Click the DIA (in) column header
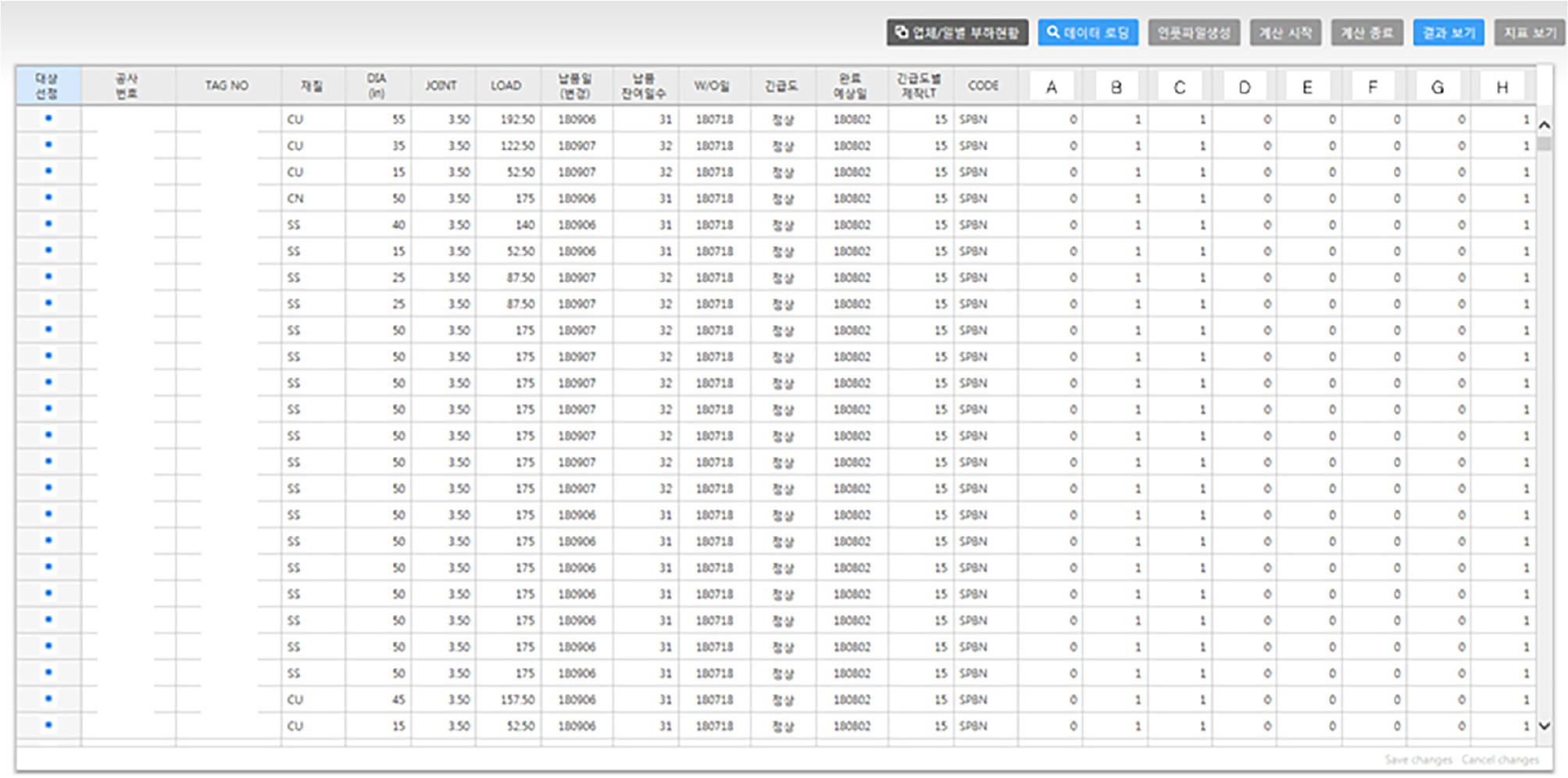The image size is (1568, 778). coord(377,86)
